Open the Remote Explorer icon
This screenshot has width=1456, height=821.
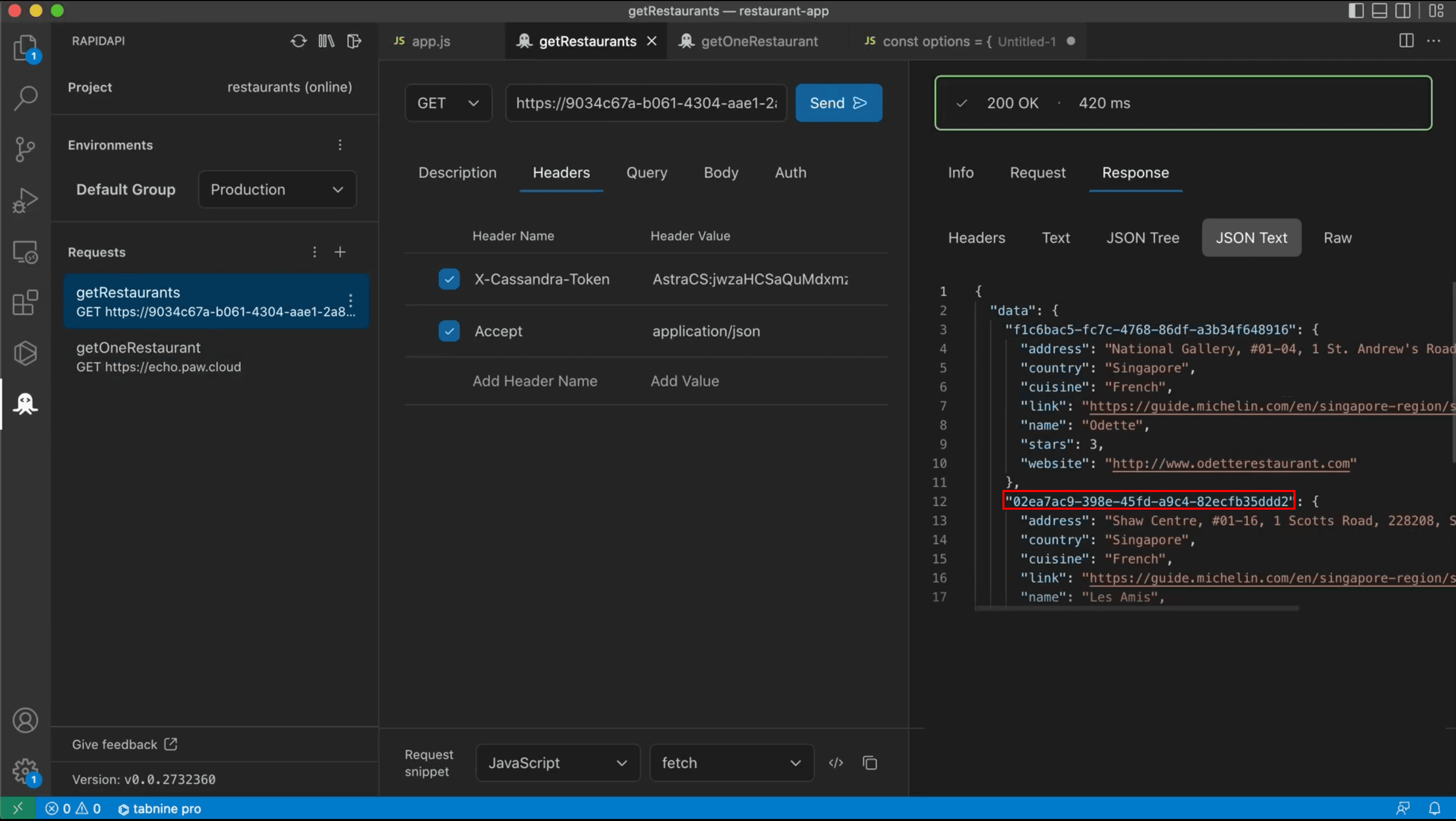click(25, 252)
